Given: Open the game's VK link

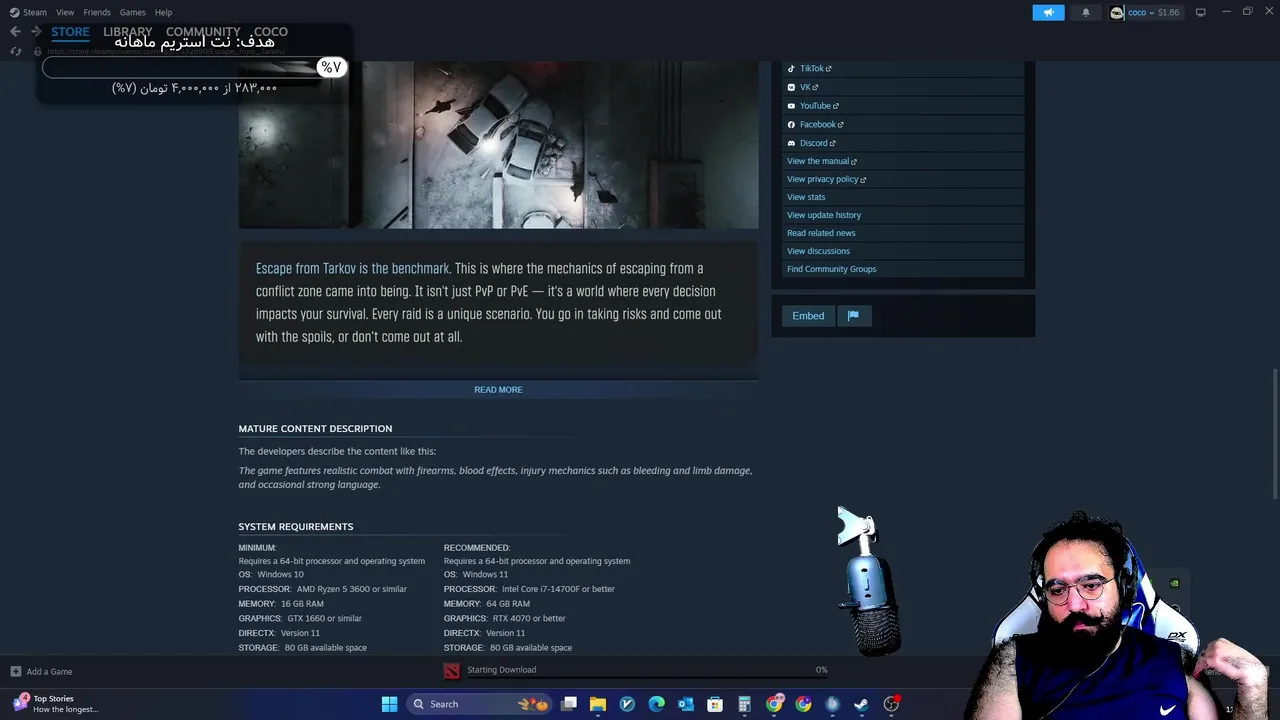Looking at the screenshot, I should [808, 87].
